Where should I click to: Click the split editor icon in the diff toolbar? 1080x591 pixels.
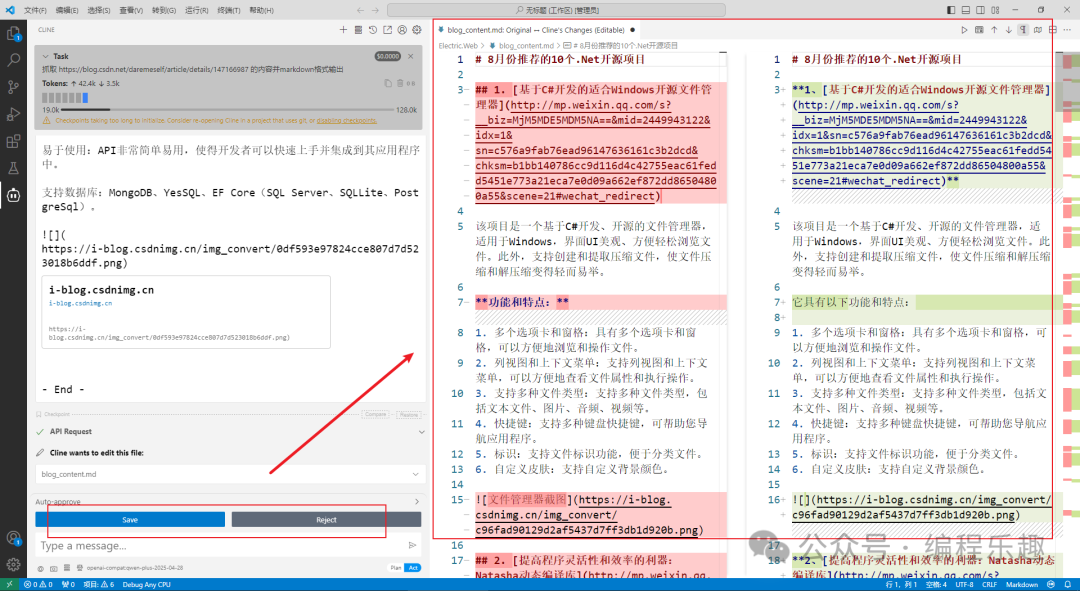pyautogui.click(x=1052, y=30)
